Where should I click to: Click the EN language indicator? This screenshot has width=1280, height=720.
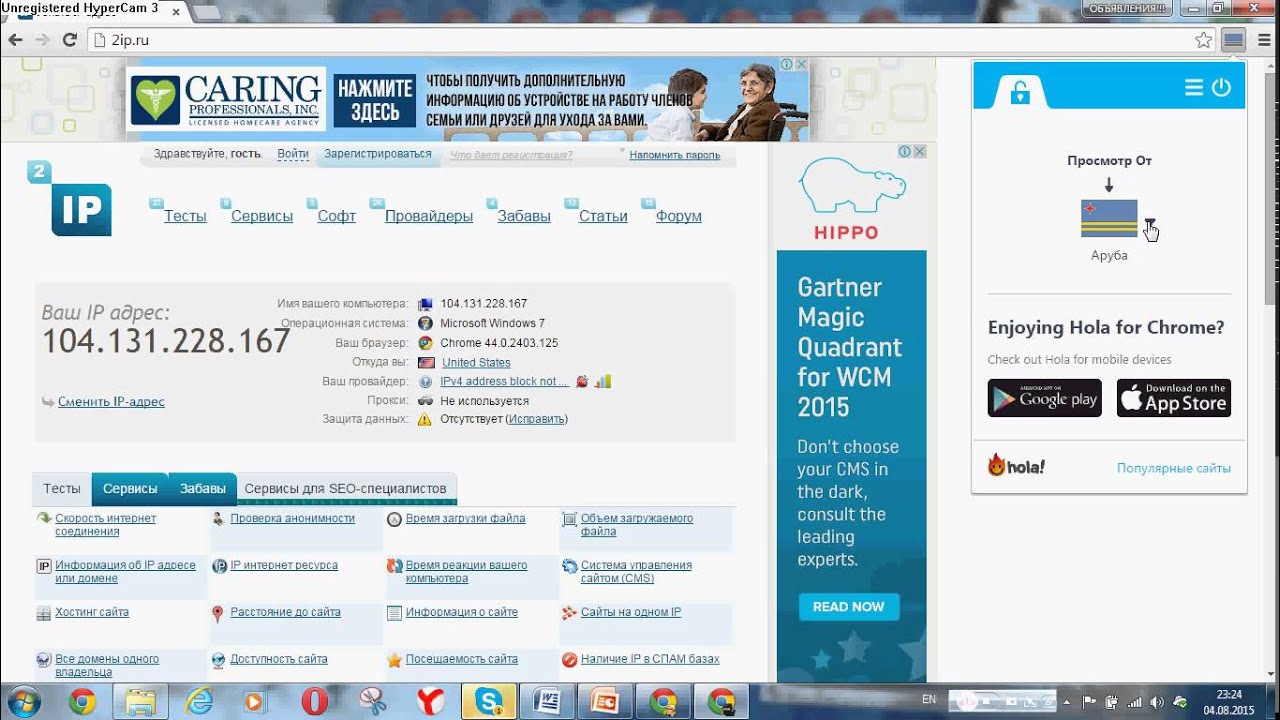pyautogui.click(x=929, y=699)
